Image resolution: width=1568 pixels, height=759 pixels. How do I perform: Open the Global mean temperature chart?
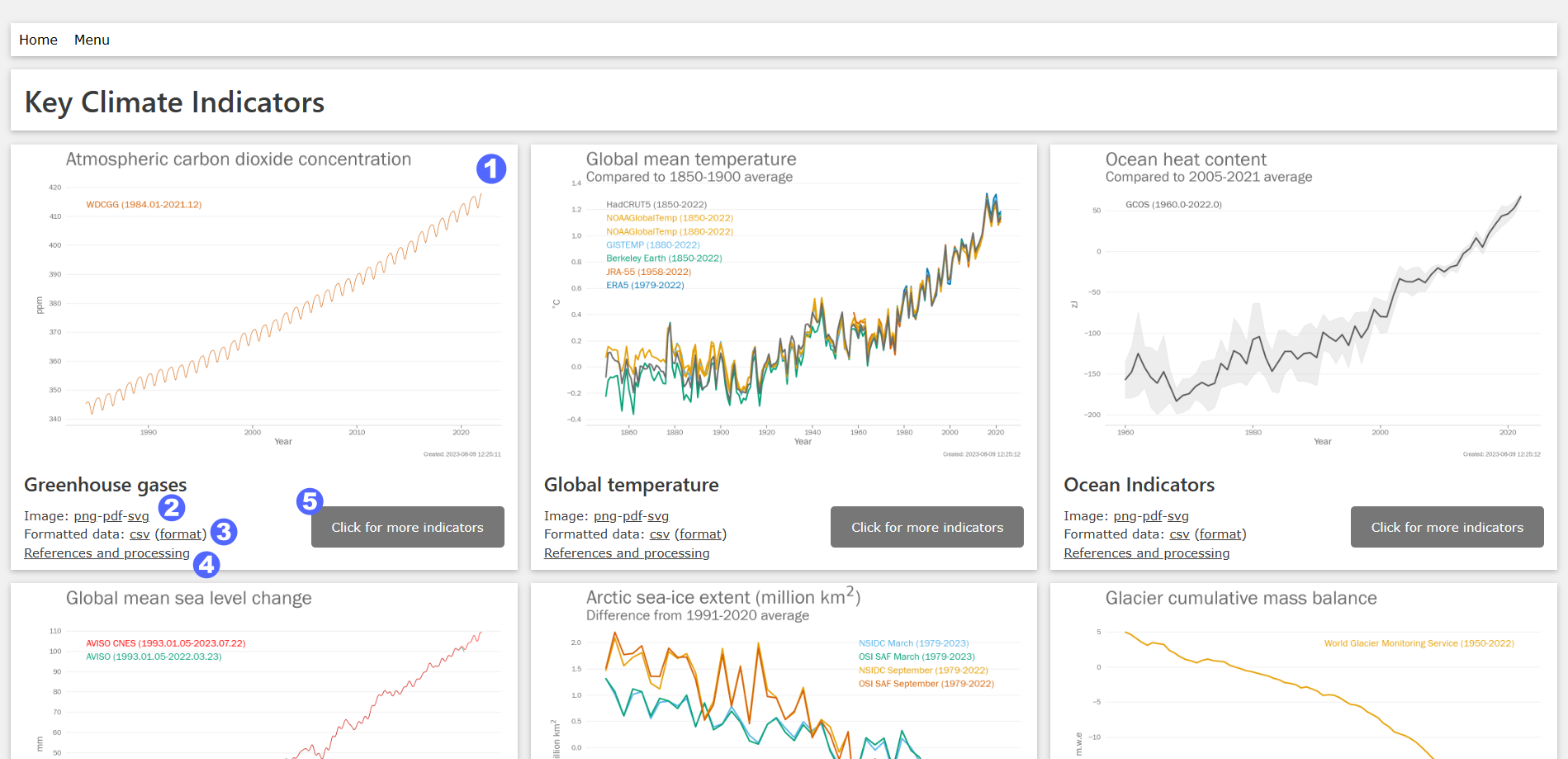pos(784,304)
